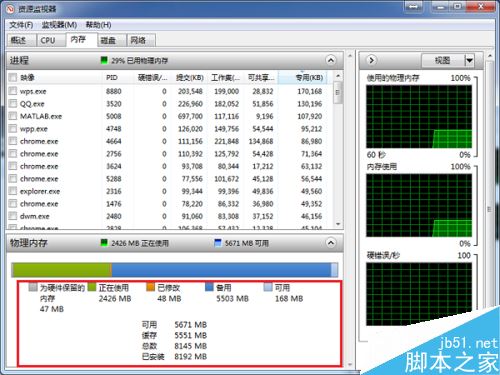
Task: Tick the explorer.exe process checkbox
Action: pyautogui.click(x=13, y=191)
